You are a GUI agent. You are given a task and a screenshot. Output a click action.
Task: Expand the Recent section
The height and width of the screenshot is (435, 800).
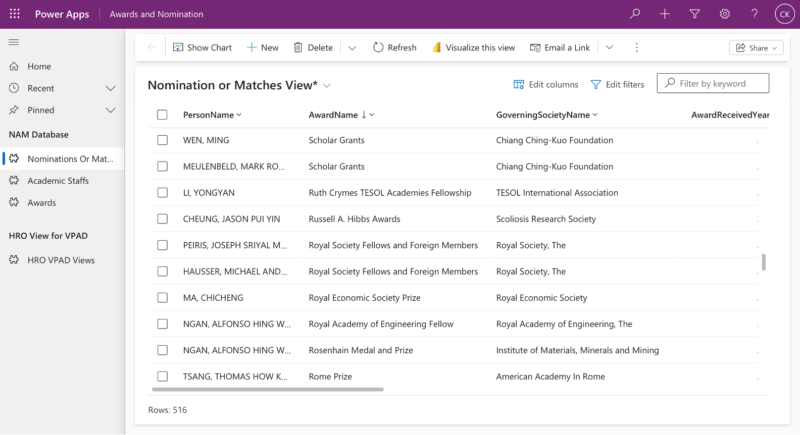110,88
